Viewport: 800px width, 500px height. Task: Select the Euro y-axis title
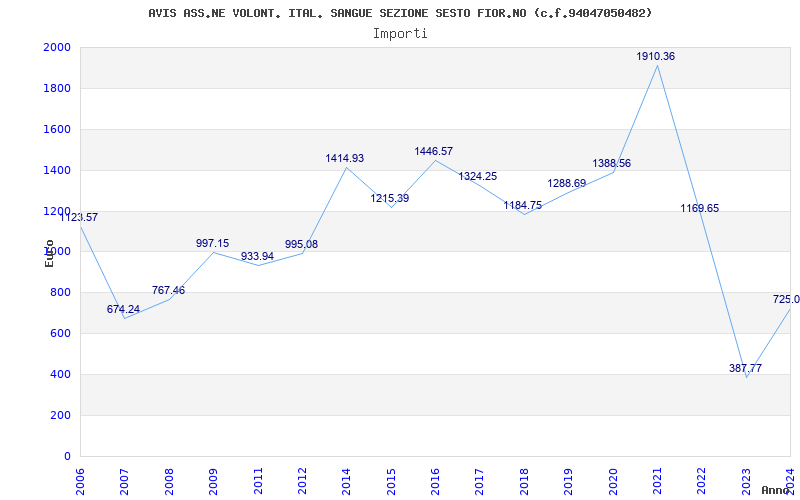[x=49, y=253]
